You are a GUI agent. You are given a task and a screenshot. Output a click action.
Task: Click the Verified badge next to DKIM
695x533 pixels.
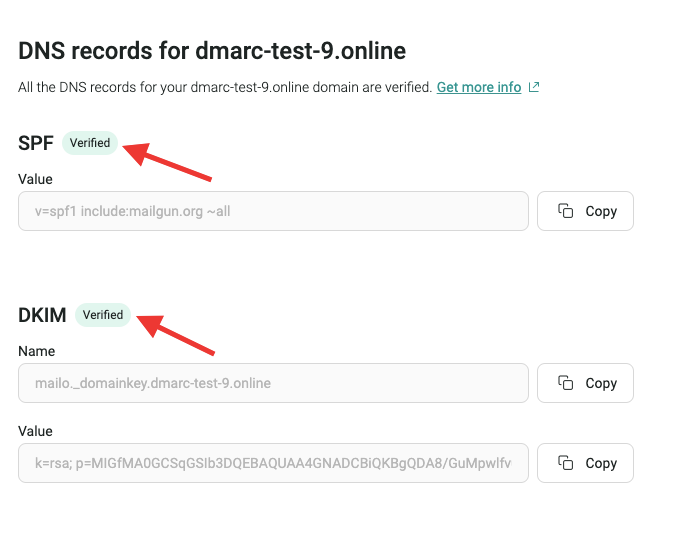click(103, 315)
